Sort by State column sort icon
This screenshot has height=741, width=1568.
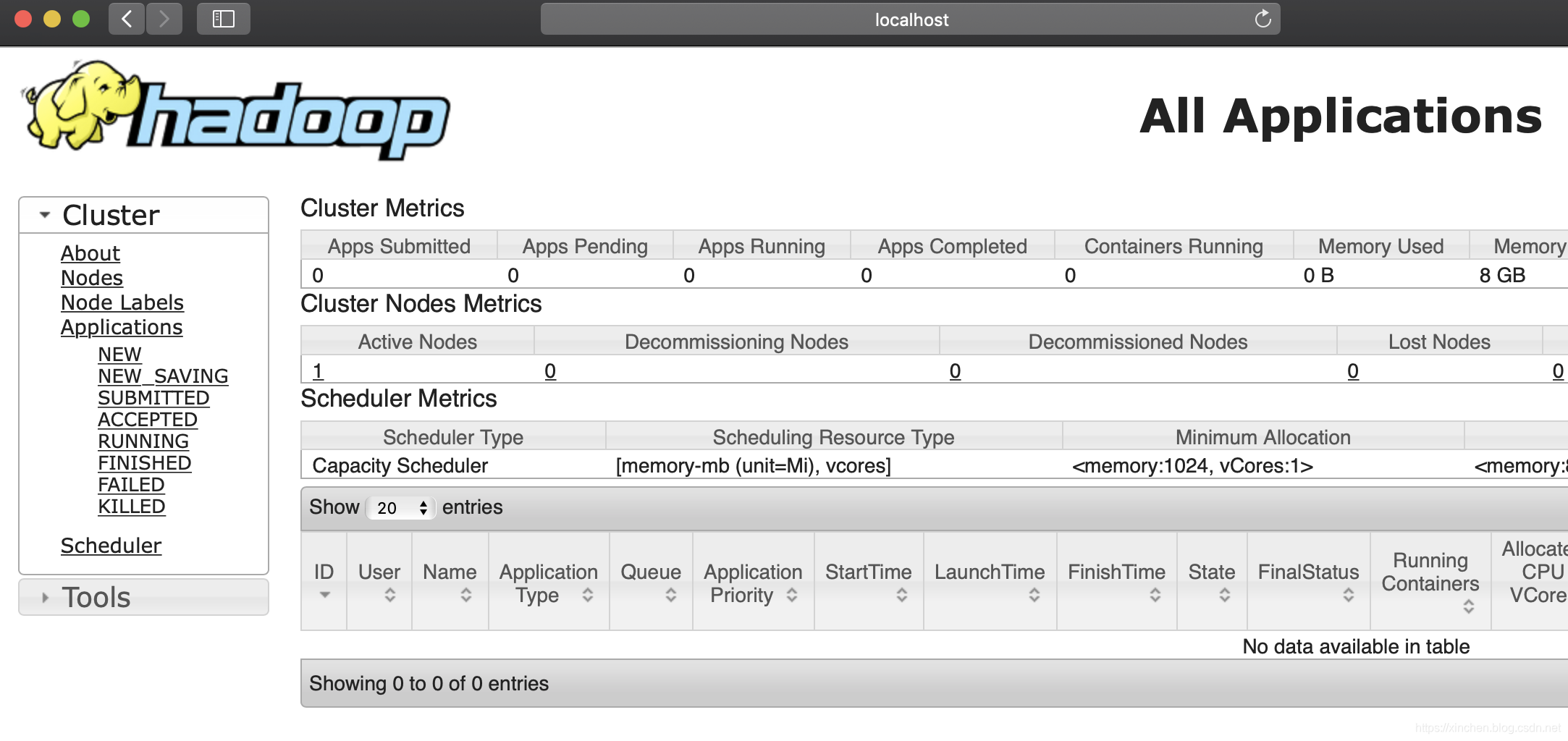tap(1225, 595)
